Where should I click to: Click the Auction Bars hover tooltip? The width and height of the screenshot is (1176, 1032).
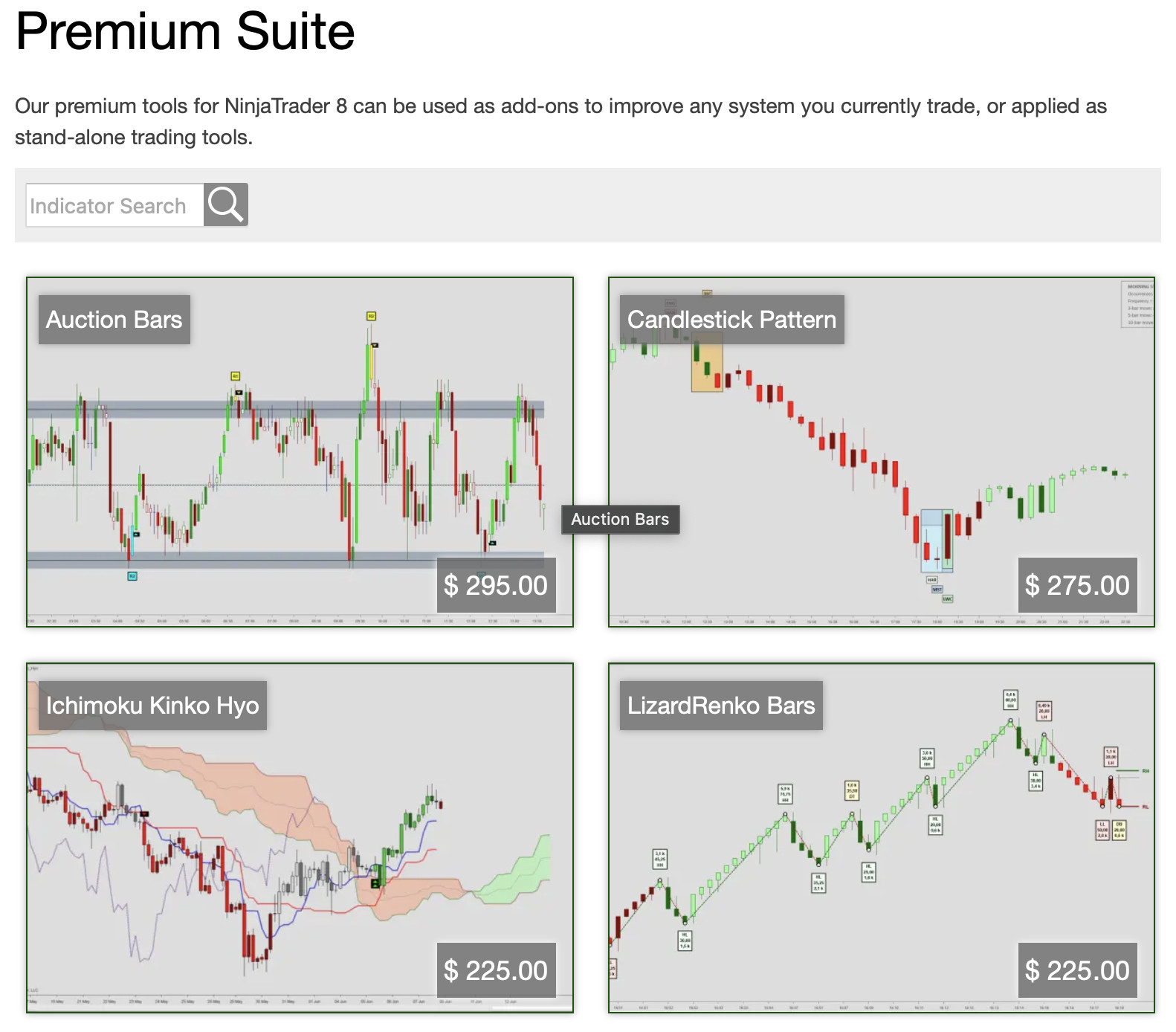click(620, 519)
